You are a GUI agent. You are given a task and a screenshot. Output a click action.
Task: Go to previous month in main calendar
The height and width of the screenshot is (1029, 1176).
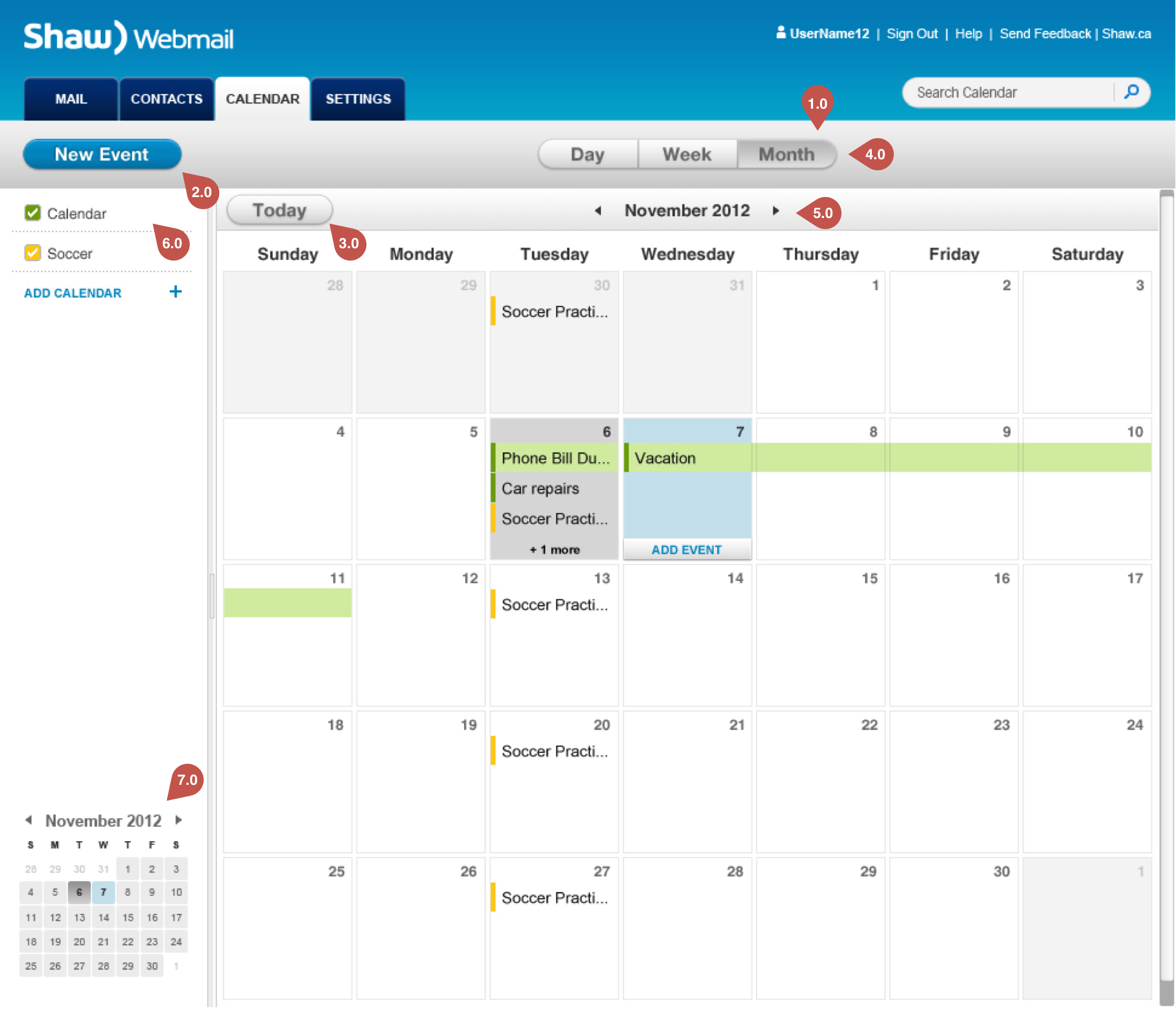tap(598, 210)
